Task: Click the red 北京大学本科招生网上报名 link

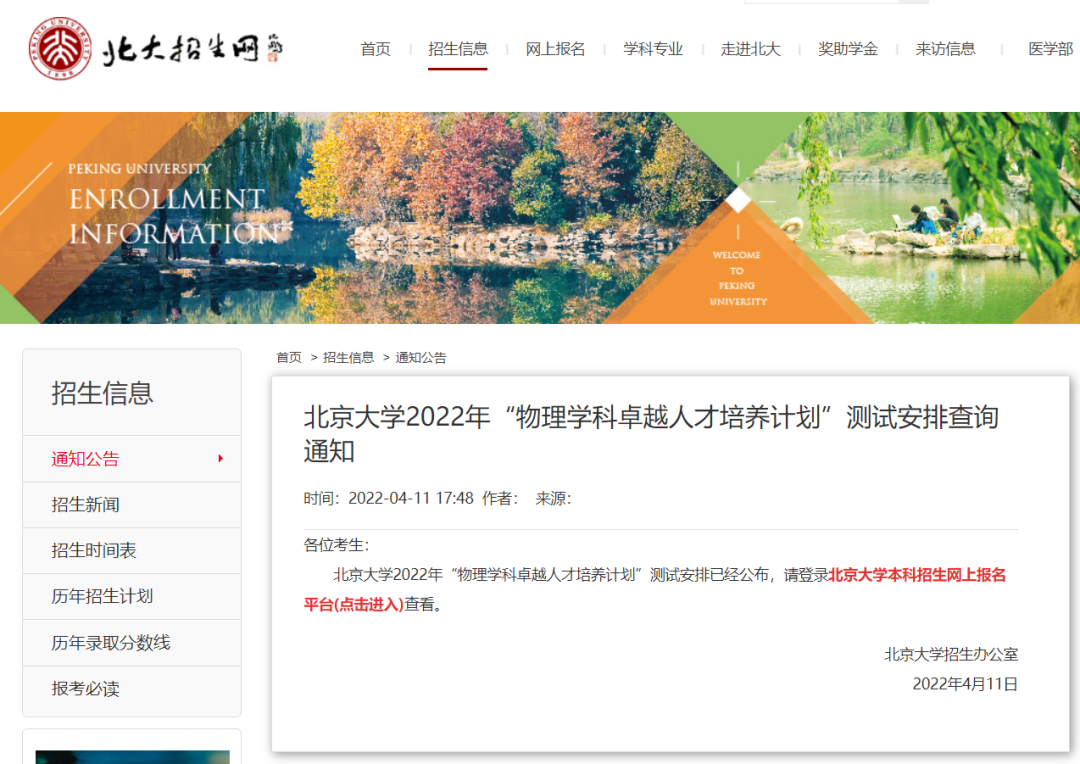Action: (916, 575)
